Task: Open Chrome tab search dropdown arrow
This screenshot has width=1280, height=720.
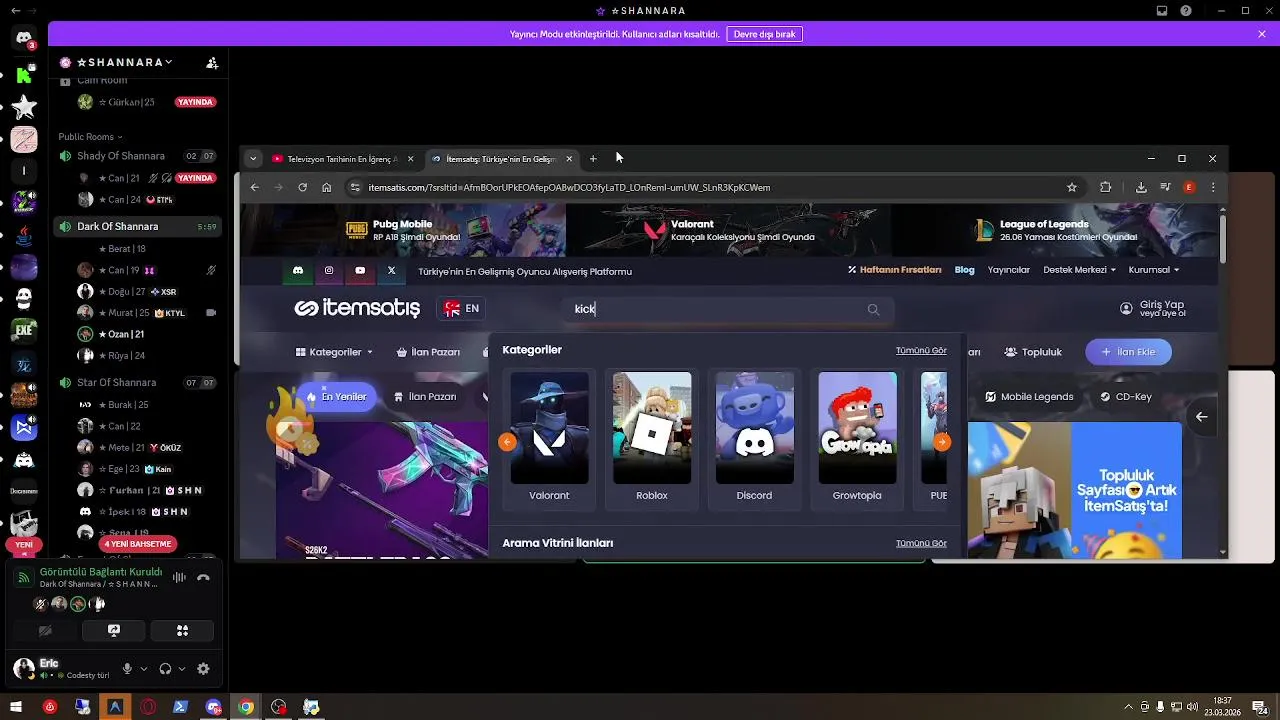Action: click(253, 158)
